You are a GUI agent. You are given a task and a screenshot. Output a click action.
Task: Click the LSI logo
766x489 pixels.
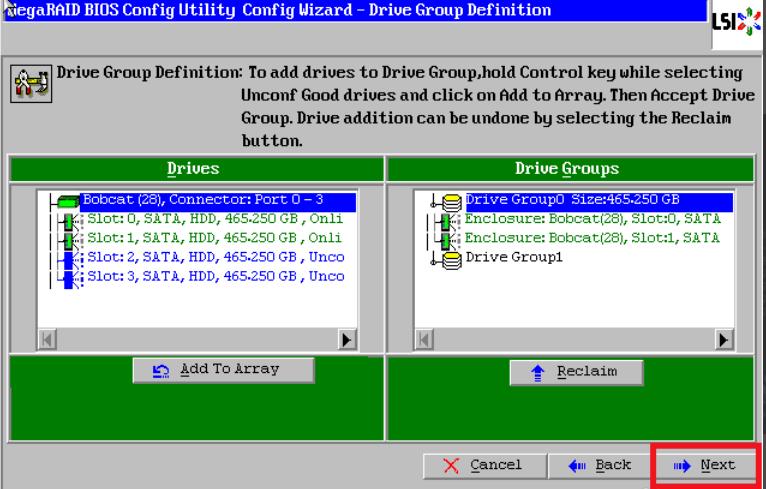pyautogui.click(x=737, y=22)
